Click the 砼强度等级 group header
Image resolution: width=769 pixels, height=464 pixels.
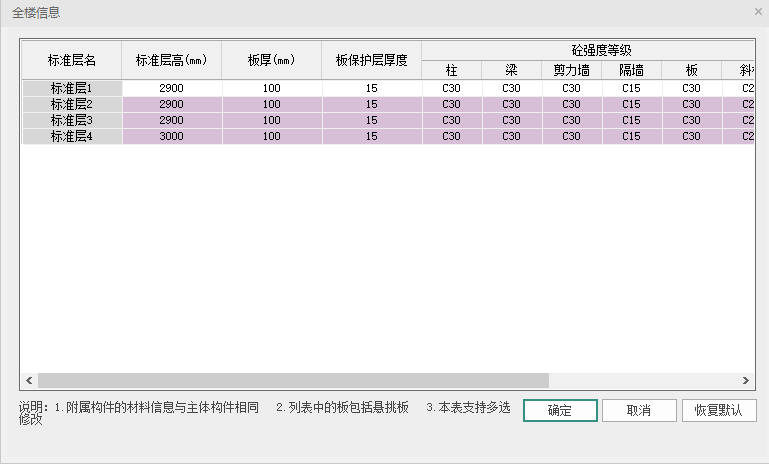coord(588,50)
